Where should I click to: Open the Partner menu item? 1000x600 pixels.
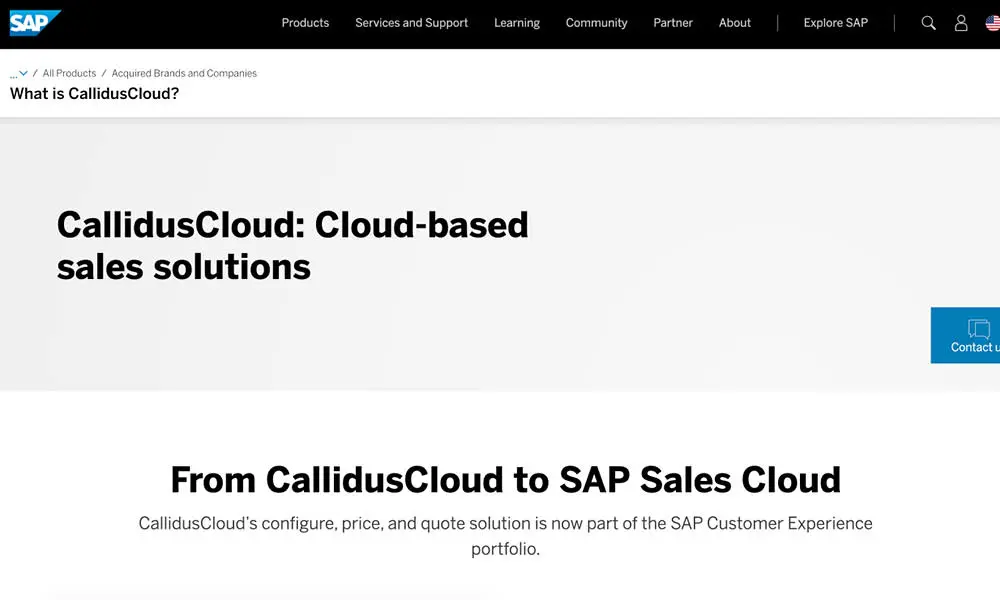click(672, 22)
